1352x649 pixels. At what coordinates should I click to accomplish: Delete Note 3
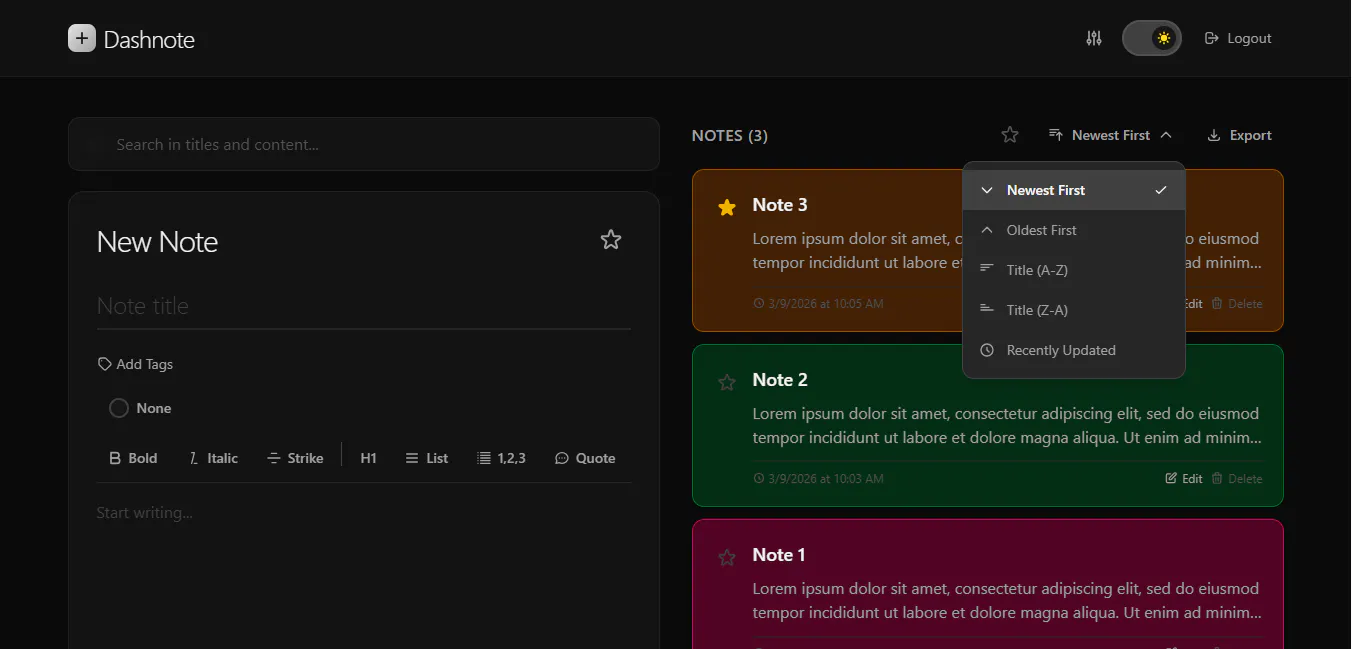[1237, 303]
